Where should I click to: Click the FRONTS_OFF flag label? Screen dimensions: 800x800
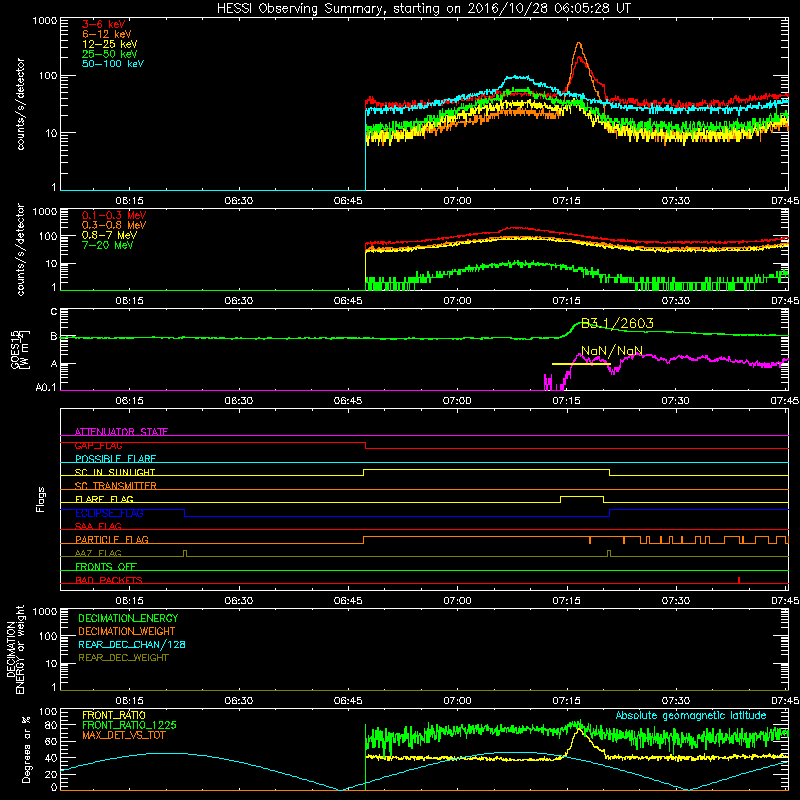pyautogui.click(x=106, y=567)
